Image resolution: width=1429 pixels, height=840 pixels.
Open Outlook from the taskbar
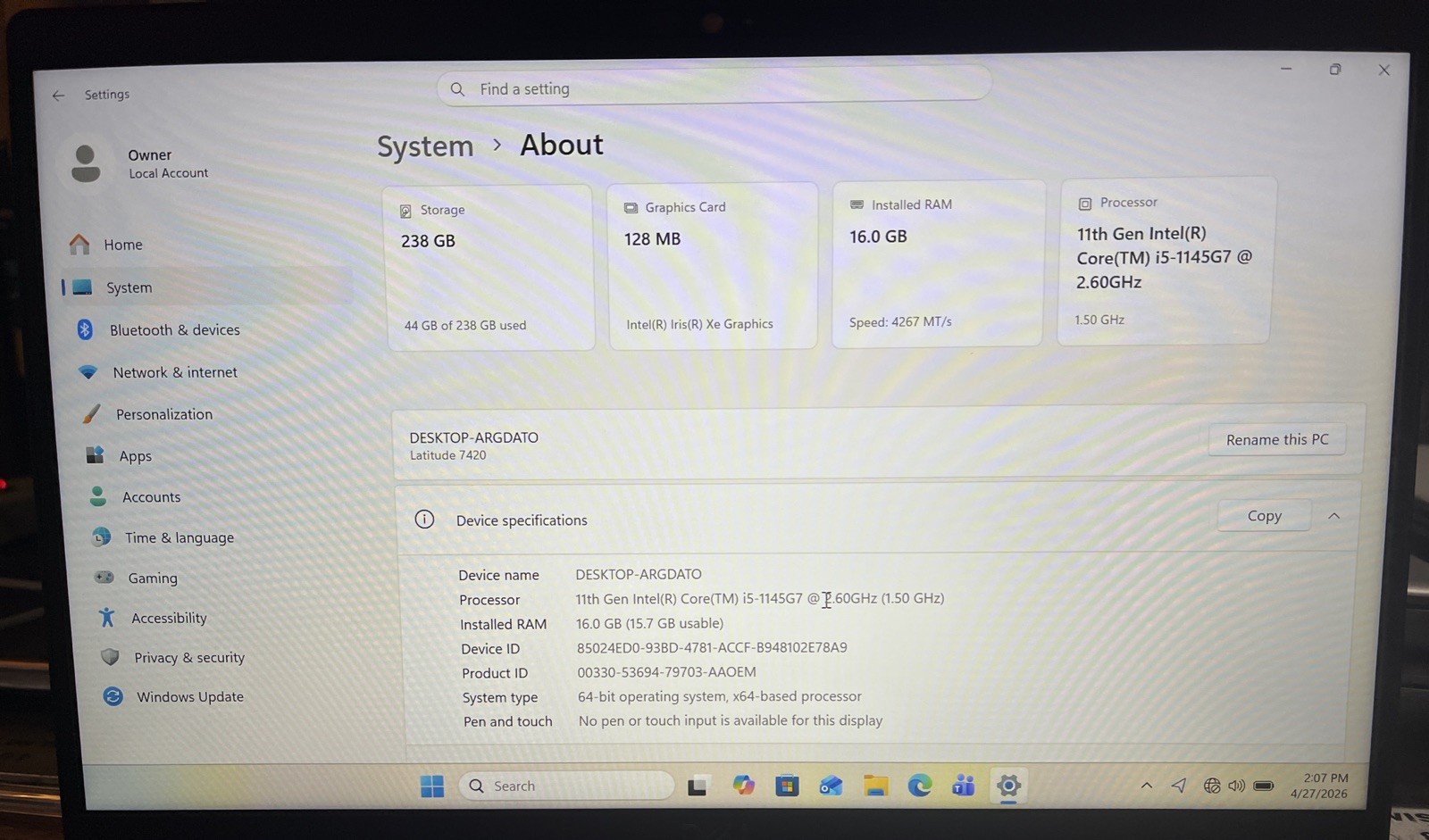831,786
